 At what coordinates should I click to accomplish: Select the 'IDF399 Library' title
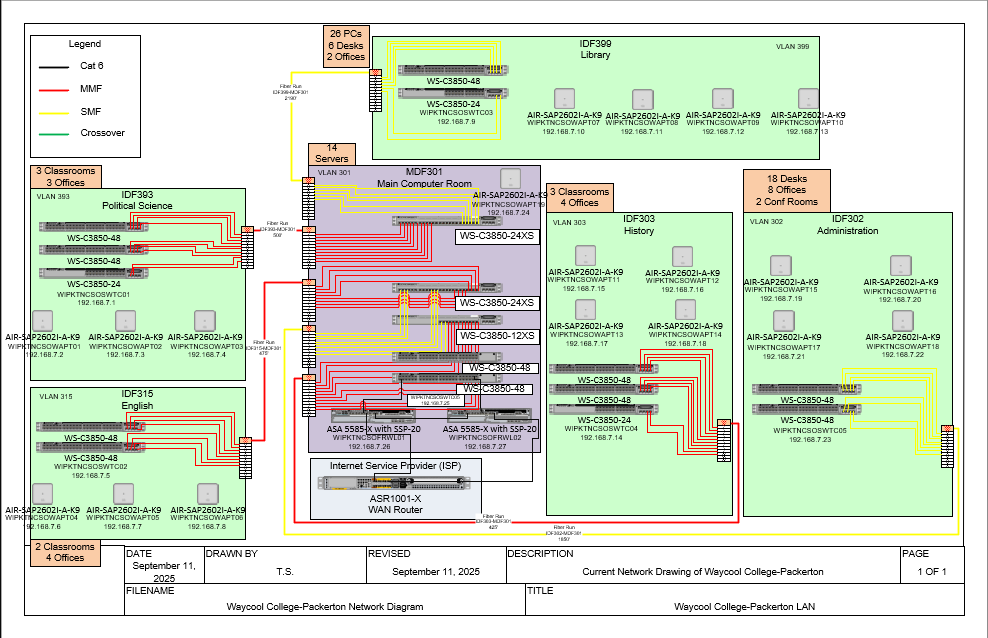[595, 49]
